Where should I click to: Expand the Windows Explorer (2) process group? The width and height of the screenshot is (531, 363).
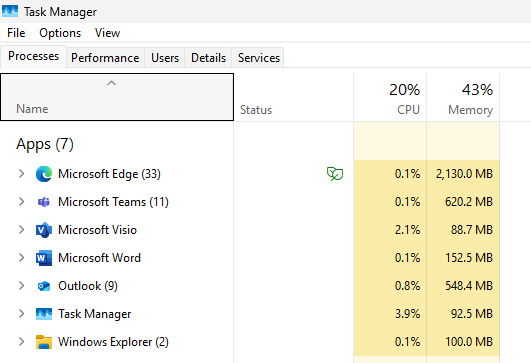click(x=21, y=342)
